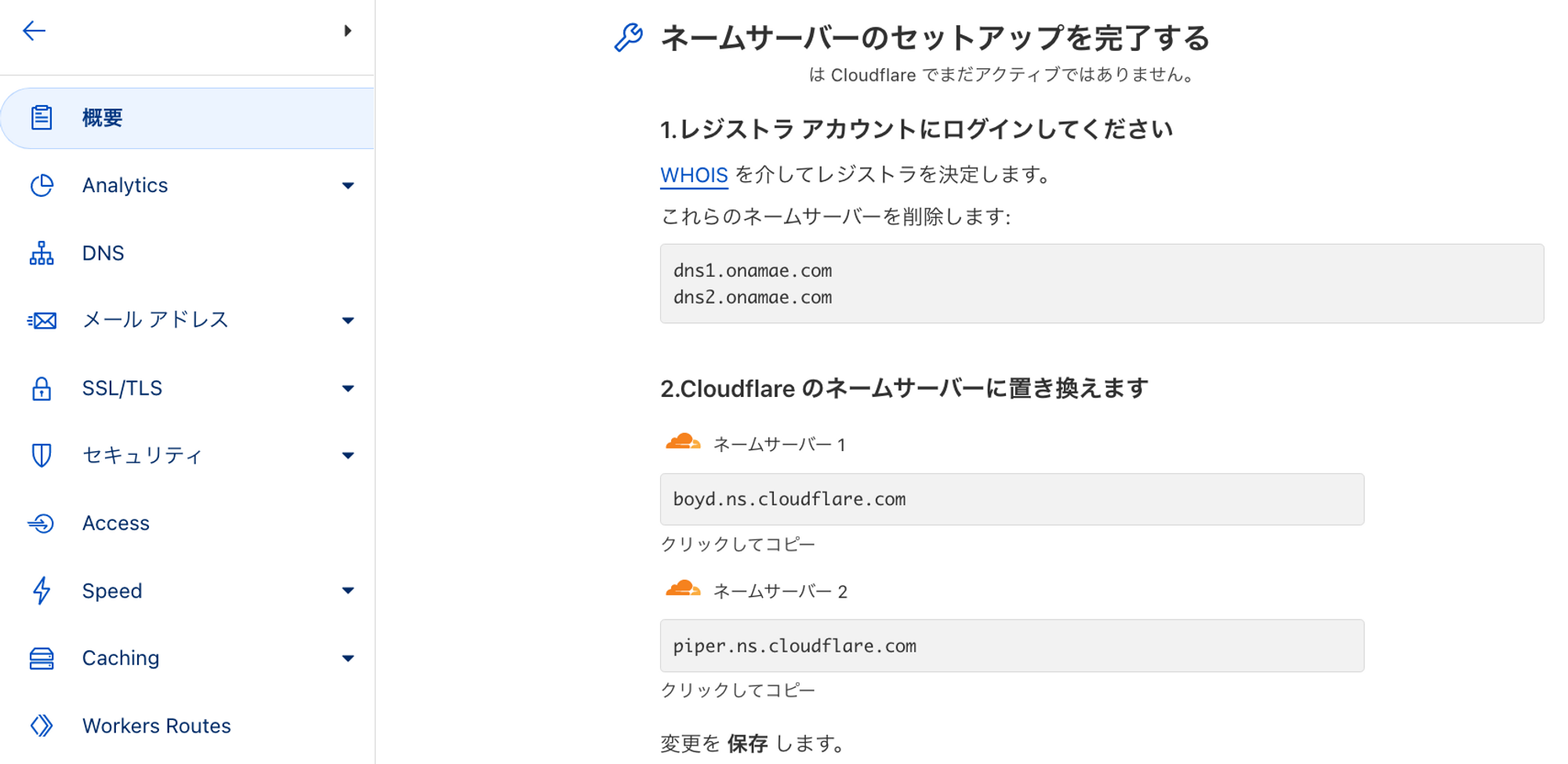Image resolution: width=1568 pixels, height=764 pixels.
Task: Click the Access arrow-circle icon
Action: [42, 523]
